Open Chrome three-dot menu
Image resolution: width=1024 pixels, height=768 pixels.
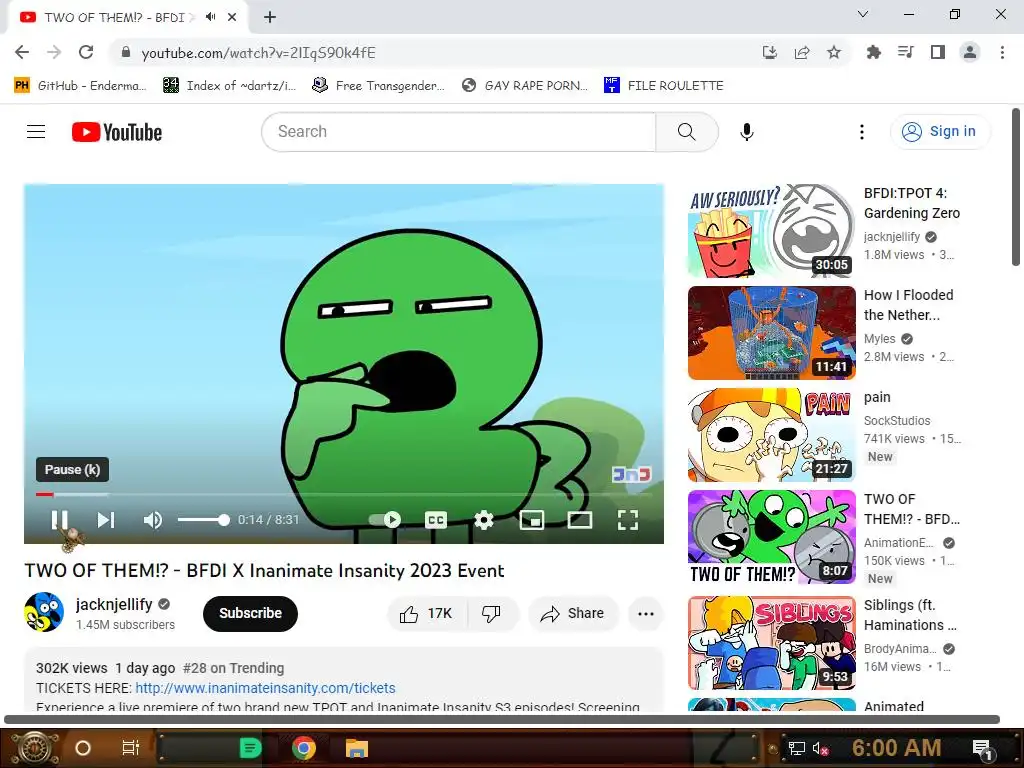click(1002, 52)
